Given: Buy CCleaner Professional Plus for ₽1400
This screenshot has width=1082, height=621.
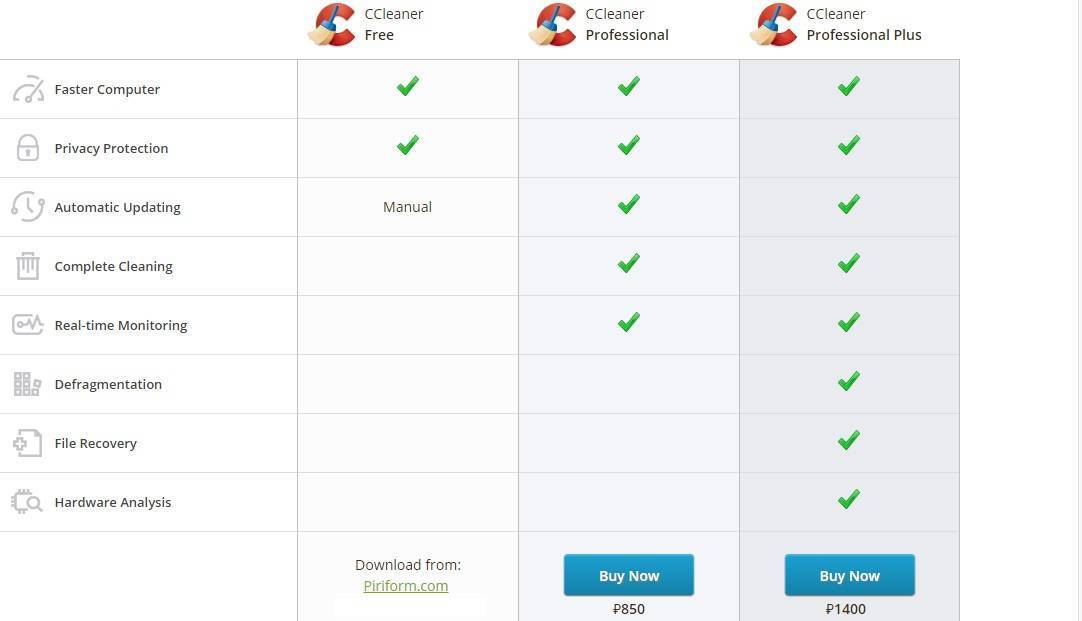Looking at the screenshot, I should (x=850, y=575).
